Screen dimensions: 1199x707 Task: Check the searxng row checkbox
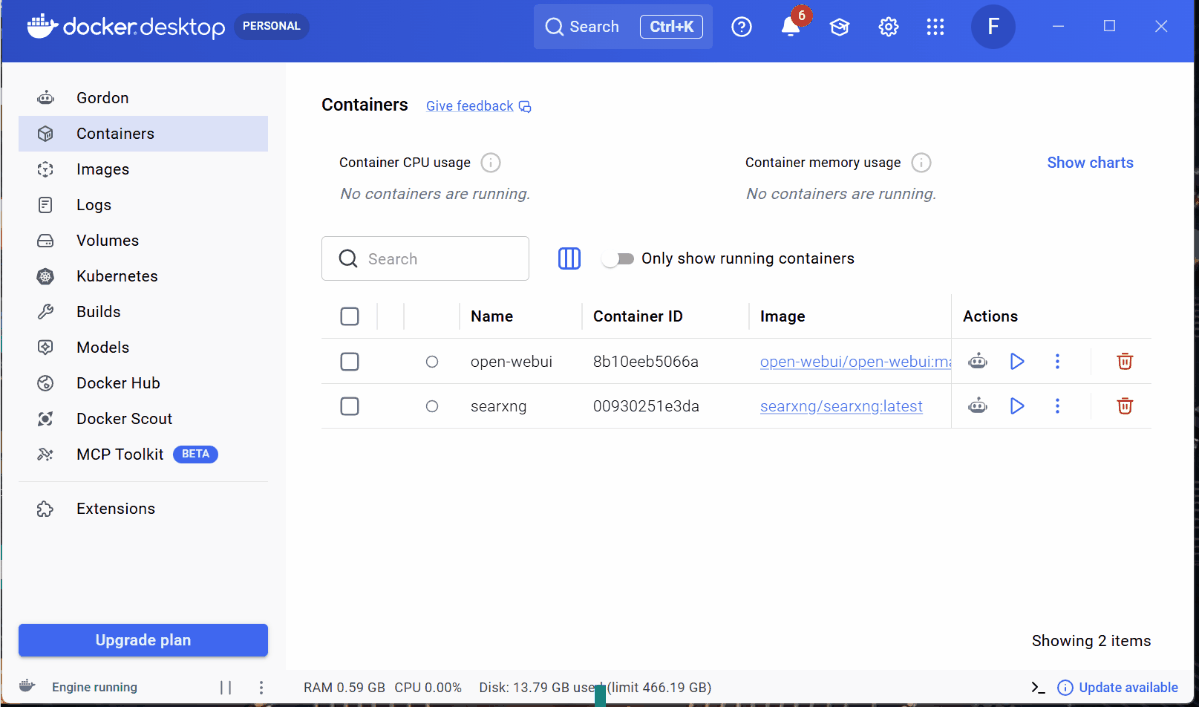coord(349,407)
